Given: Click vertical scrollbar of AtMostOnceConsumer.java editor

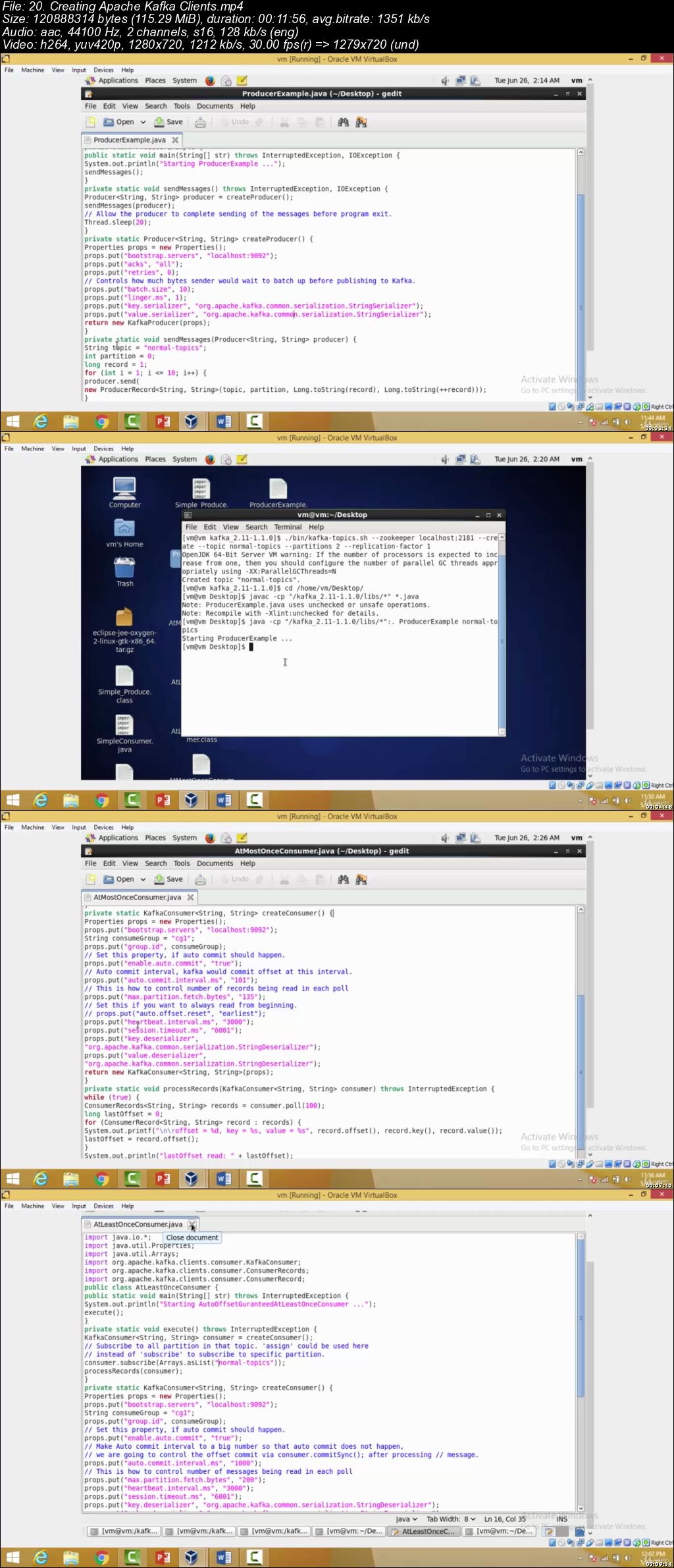Looking at the screenshot, I should click(x=581, y=1032).
